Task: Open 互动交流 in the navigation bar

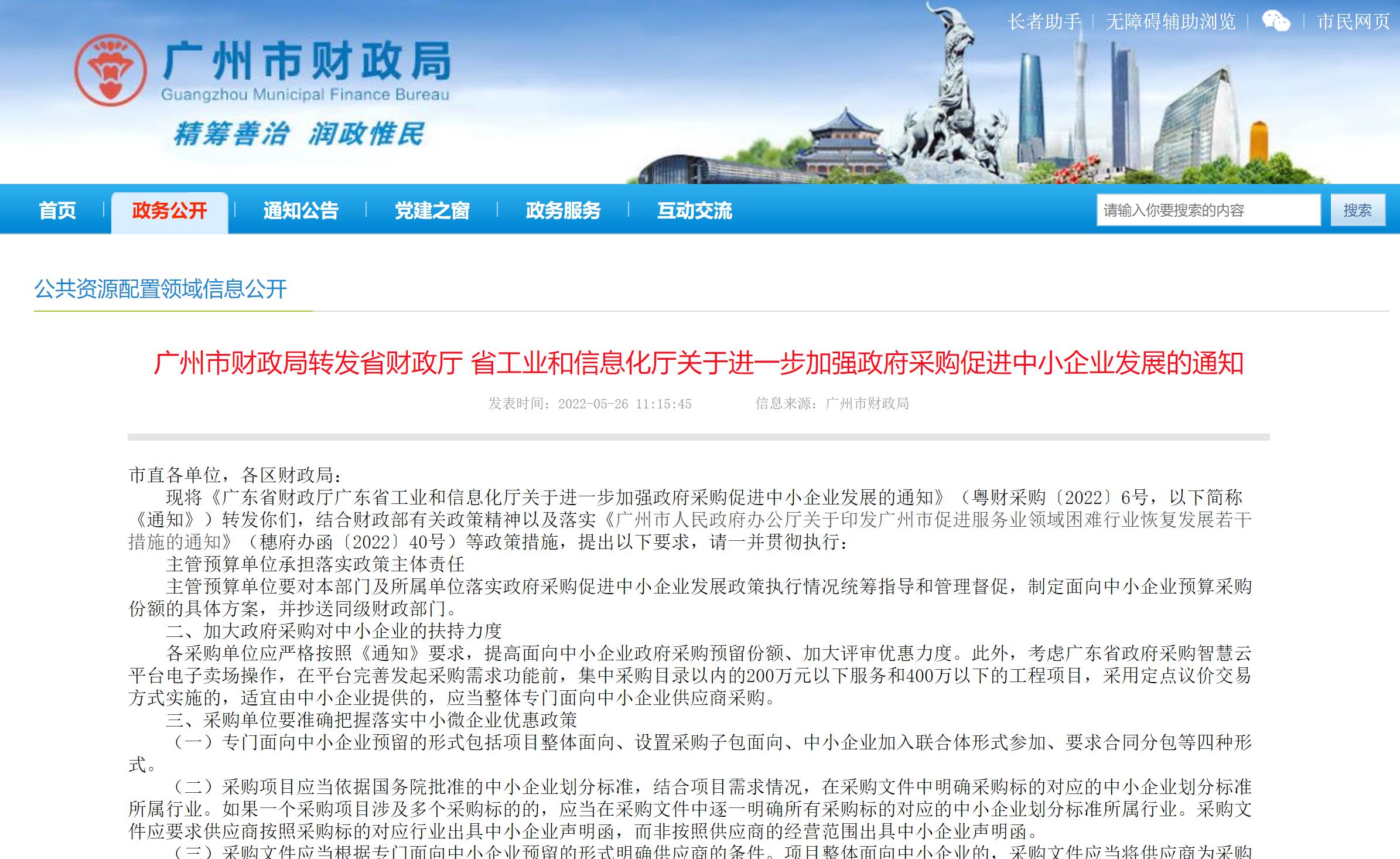Action: tap(694, 210)
